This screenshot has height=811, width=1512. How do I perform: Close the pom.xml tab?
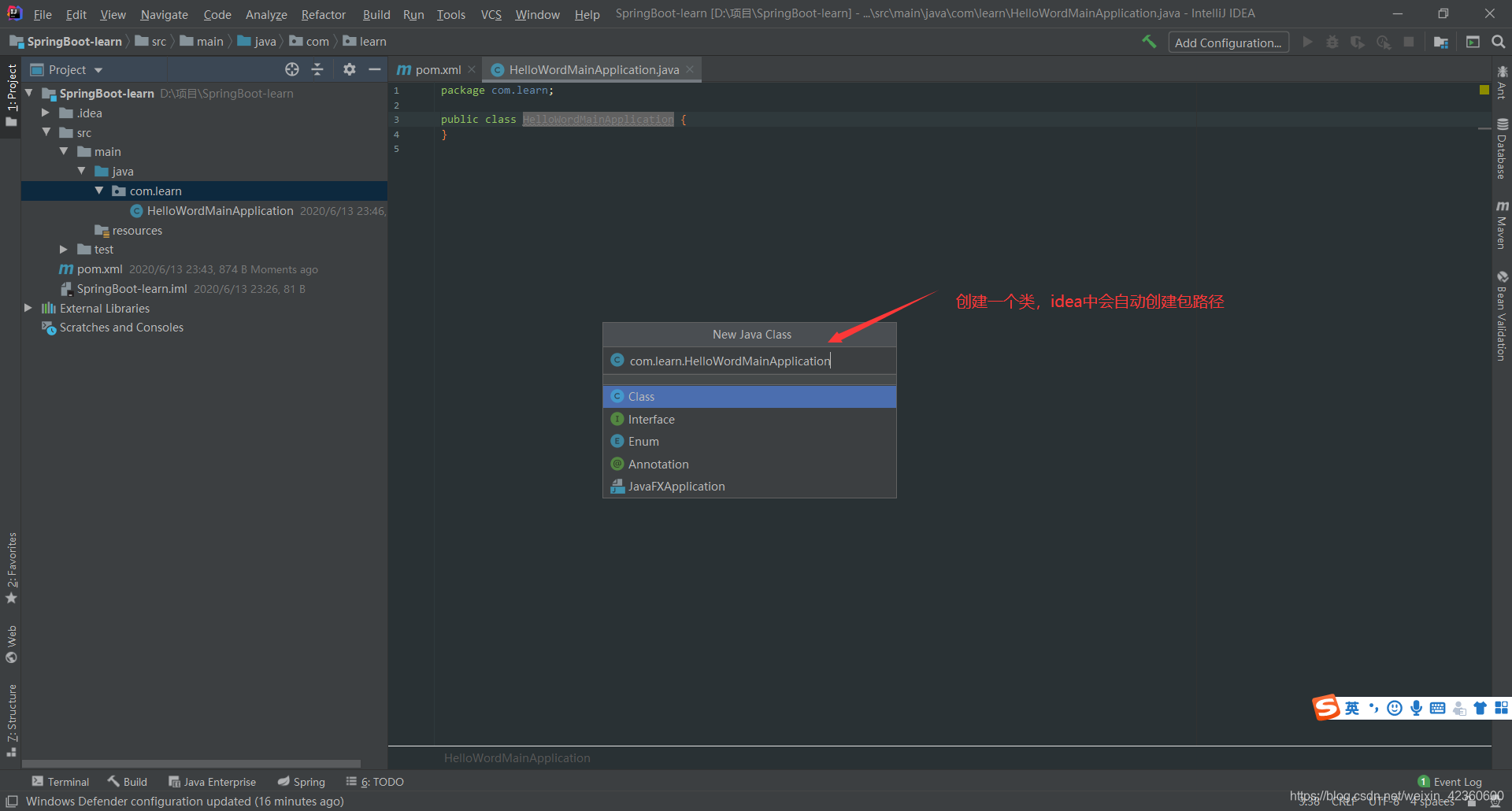click(472, 69)
